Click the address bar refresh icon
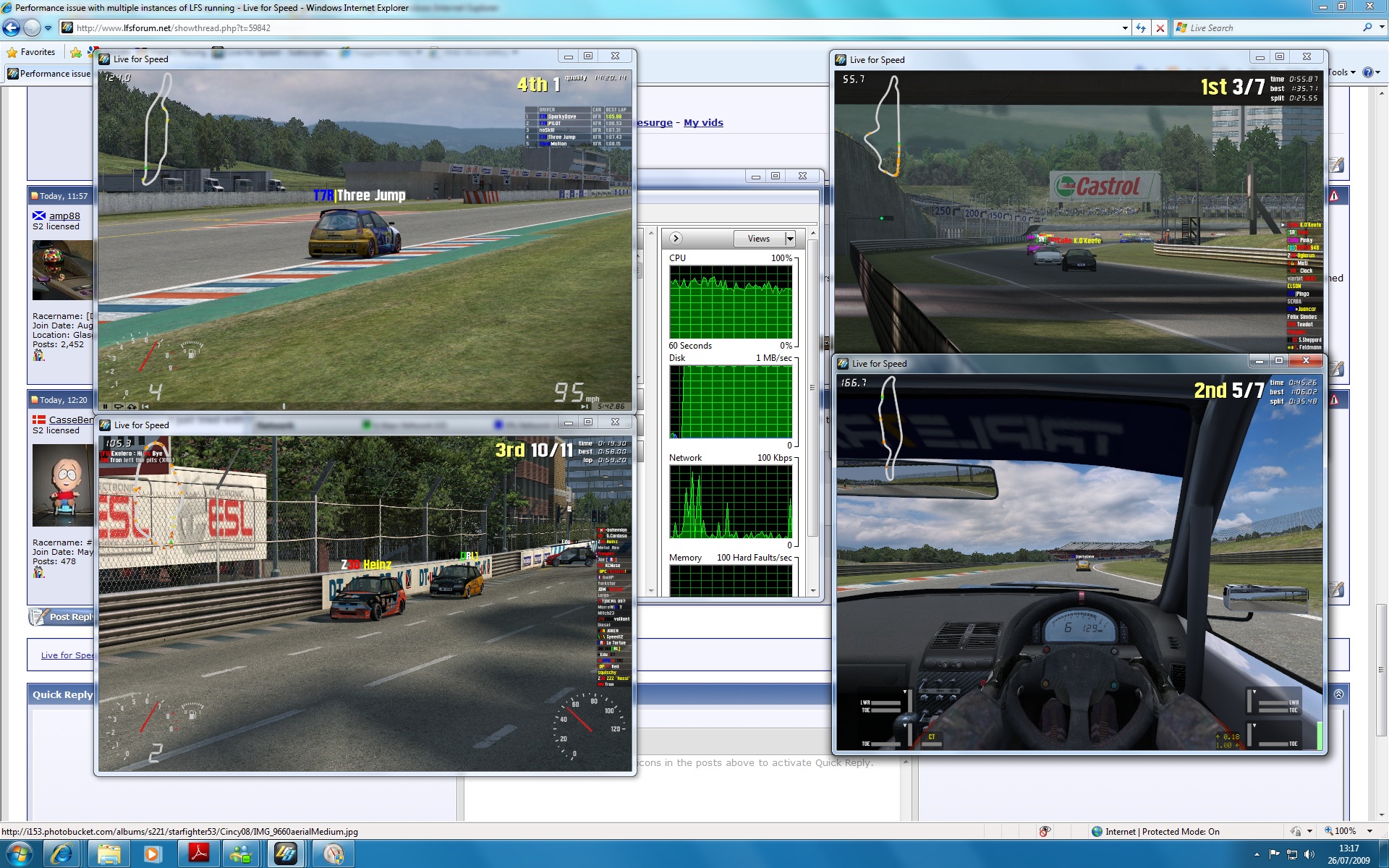 tap(1141, 28)
